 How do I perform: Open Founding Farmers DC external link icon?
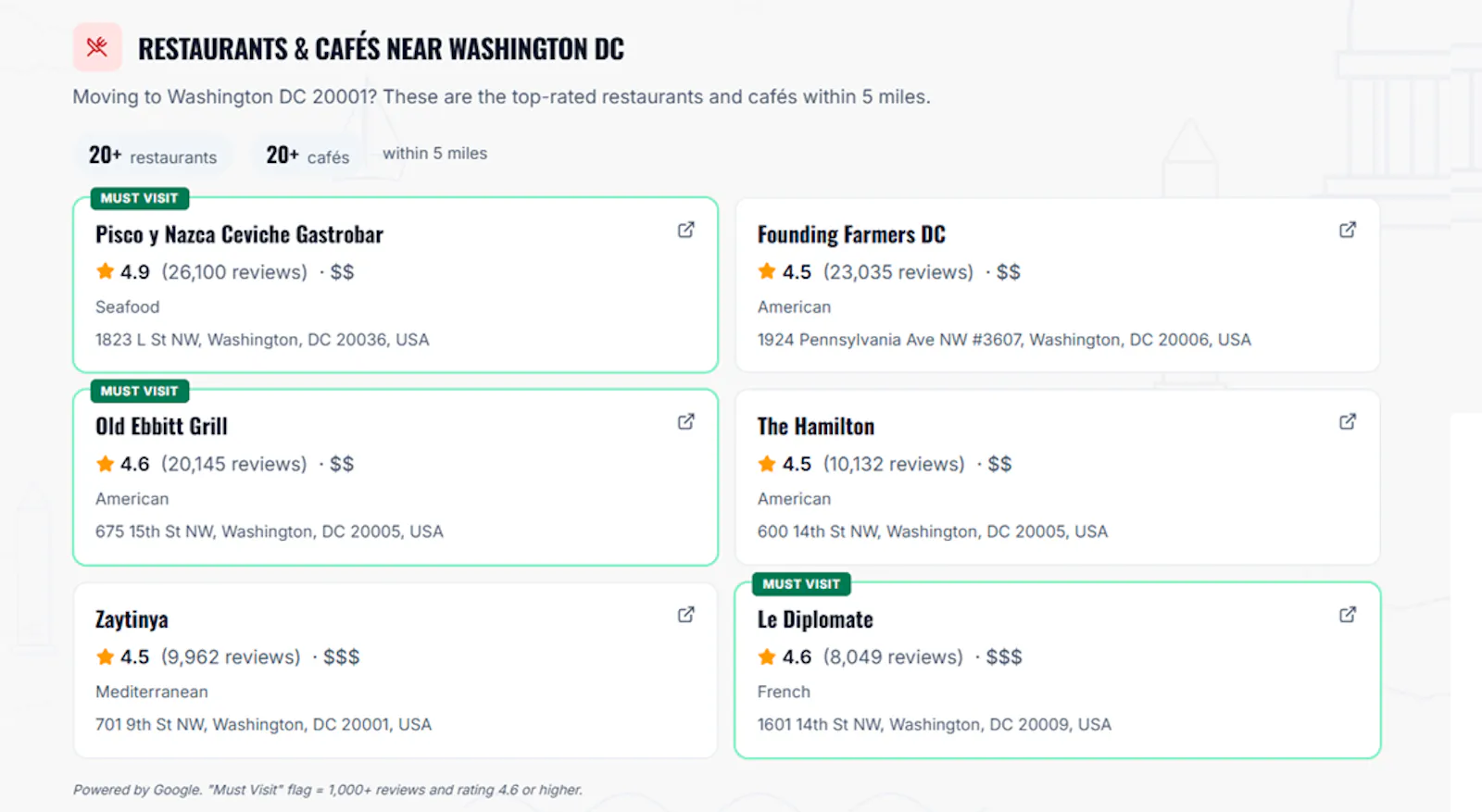point(1348,230)
